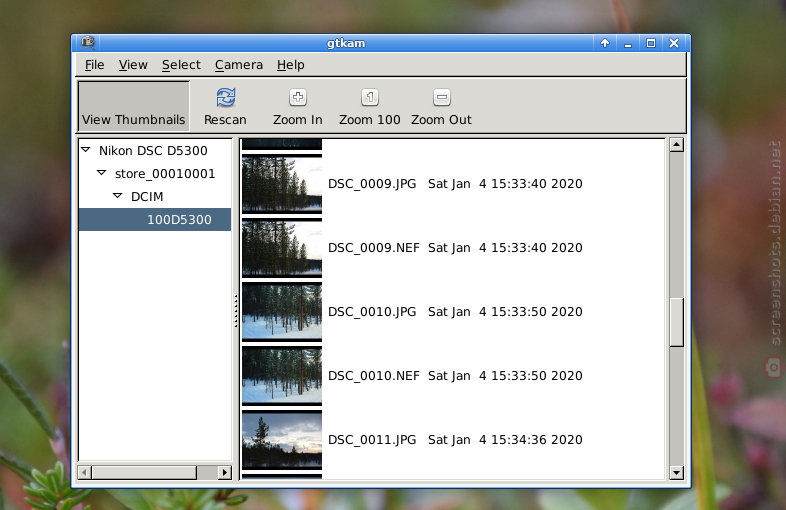Click the pane divider grip handle
Viewport: 786px width, 510px height.
236,311
